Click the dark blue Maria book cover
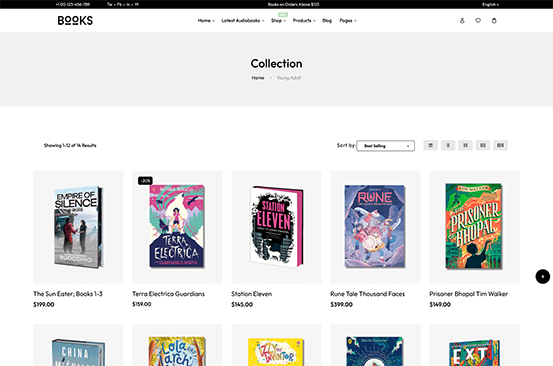Screen dimensions: 553x366 pyautogui.click(x=375, y=351)
